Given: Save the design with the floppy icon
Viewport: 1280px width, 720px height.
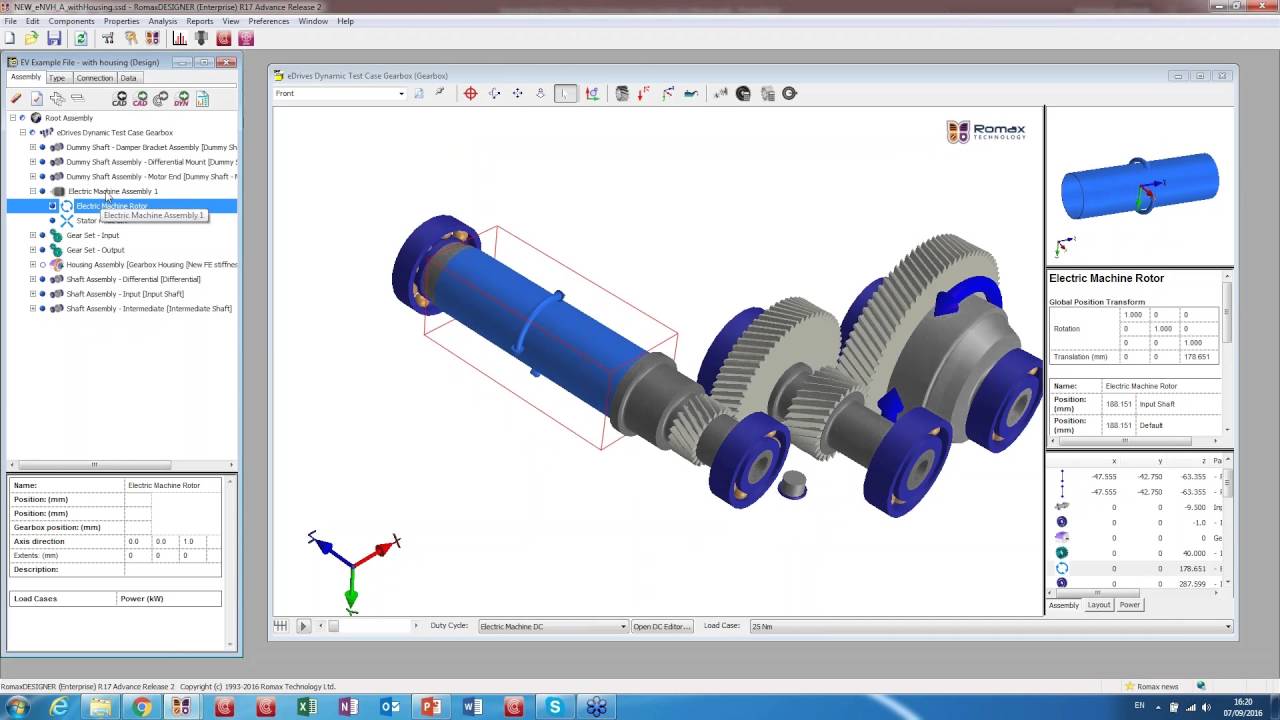Looking at the screenshot, I should 54,38.
